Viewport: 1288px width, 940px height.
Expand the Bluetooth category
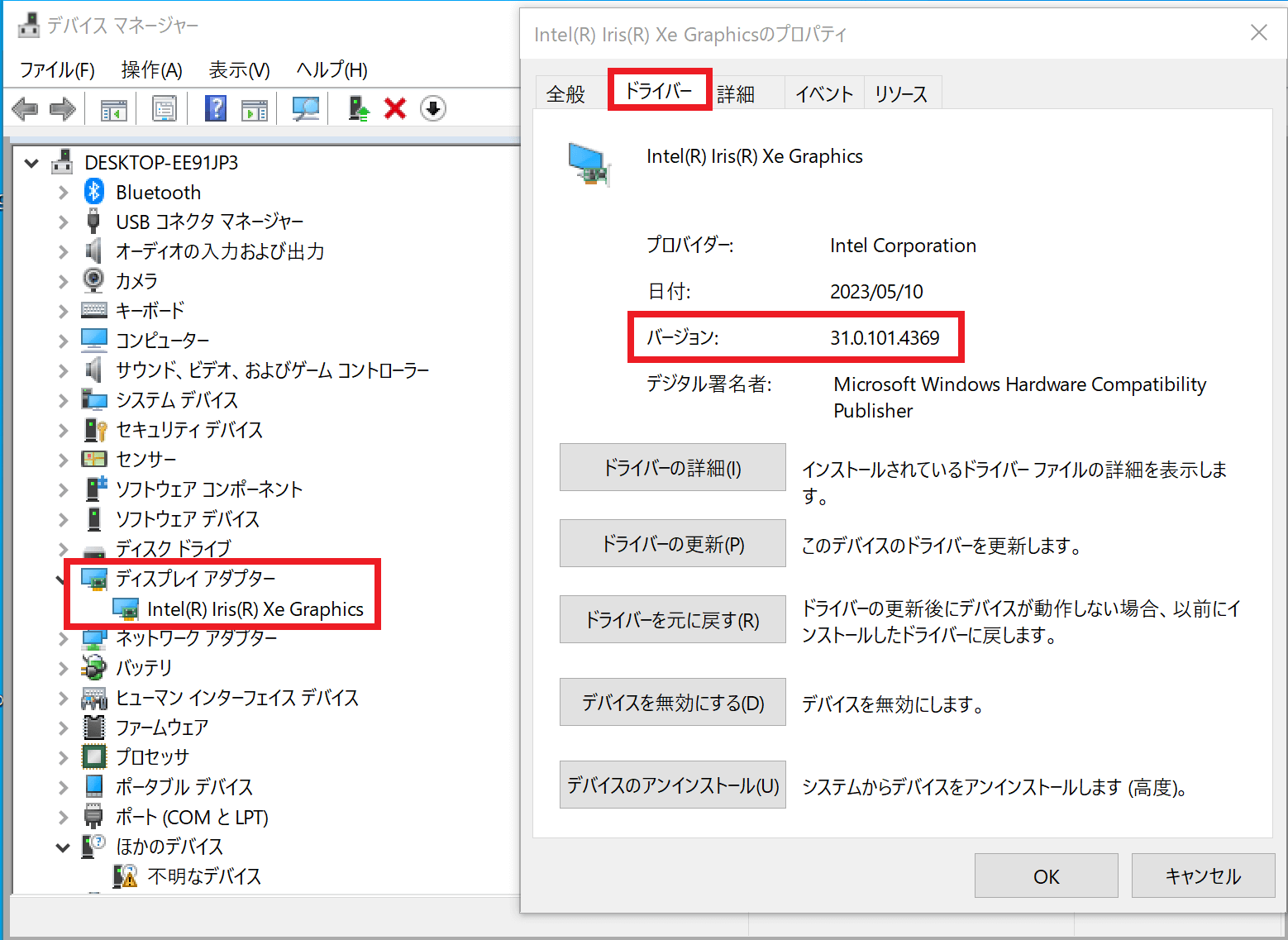tap(63, 193)
